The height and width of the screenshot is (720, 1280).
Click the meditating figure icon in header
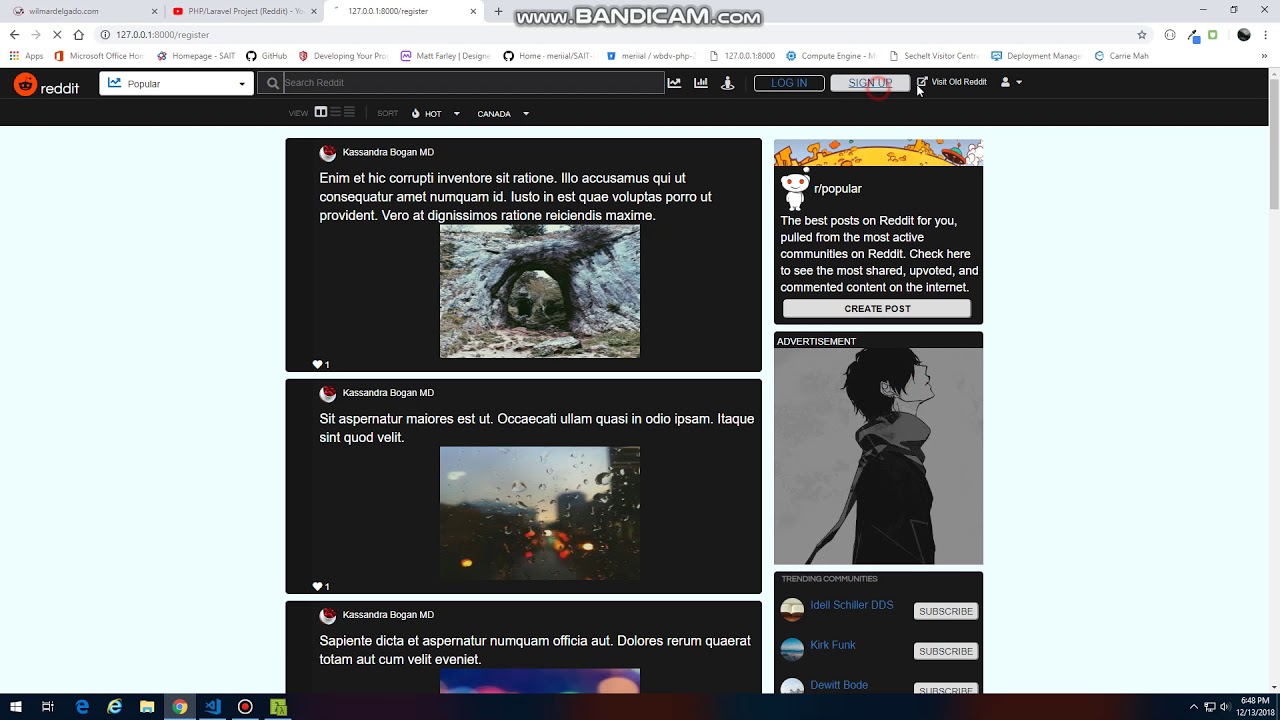click(x=728, y=83)
